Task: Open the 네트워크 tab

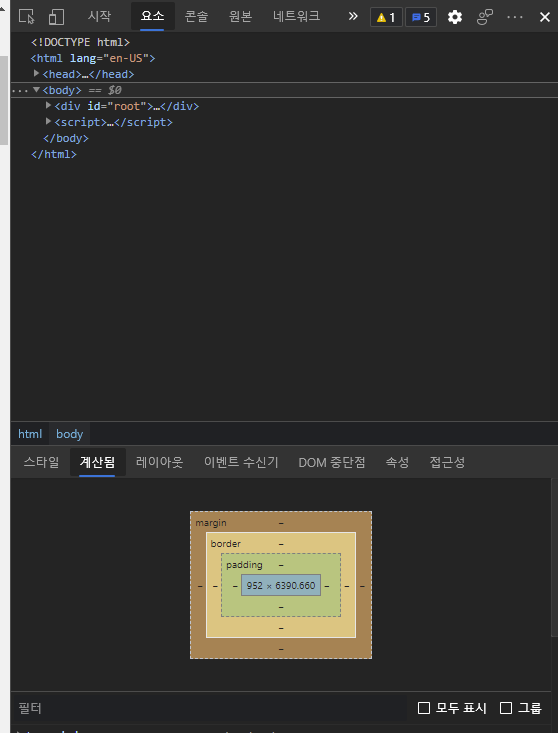Action: [296, 16]
